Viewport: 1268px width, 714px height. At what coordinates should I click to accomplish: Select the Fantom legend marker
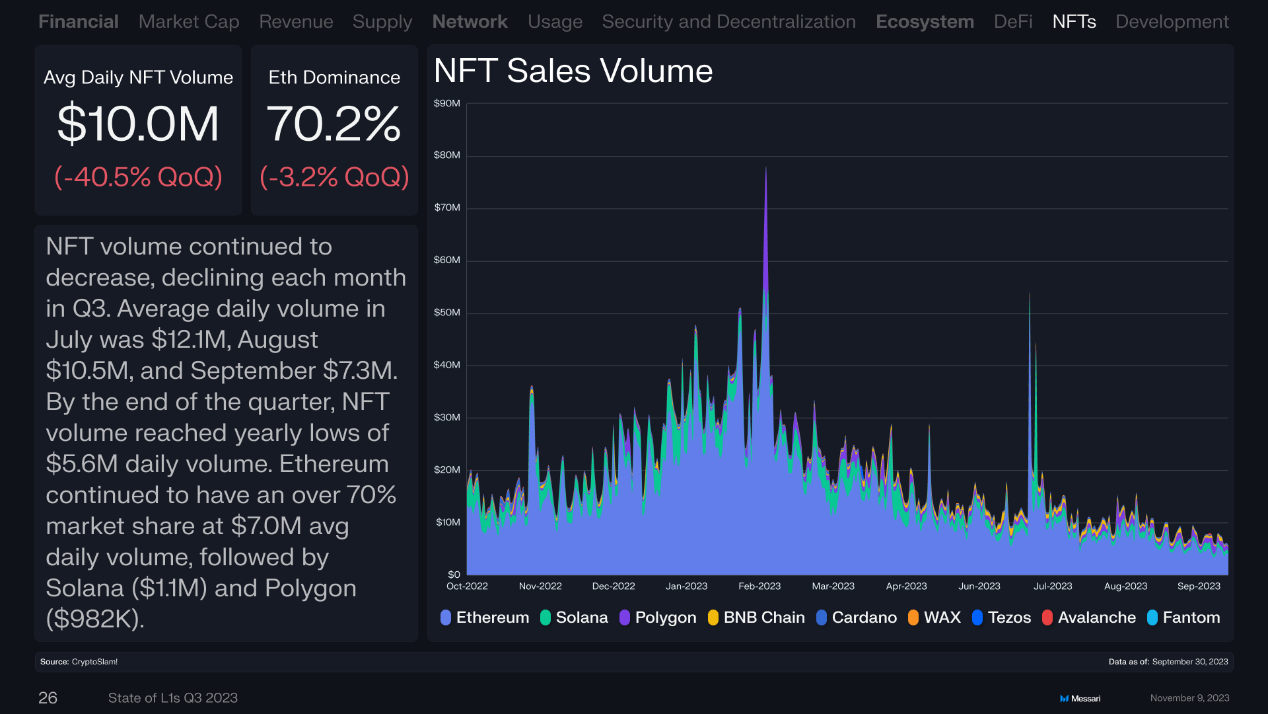1153,617
